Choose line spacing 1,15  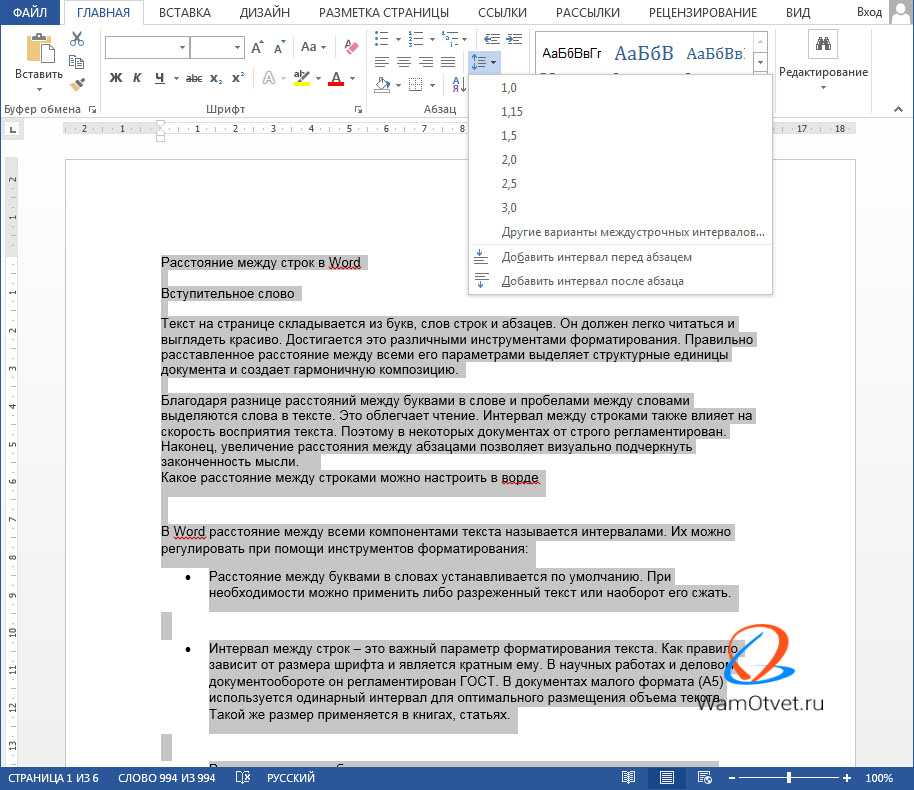pyautogui.click(x=620, y=111)
